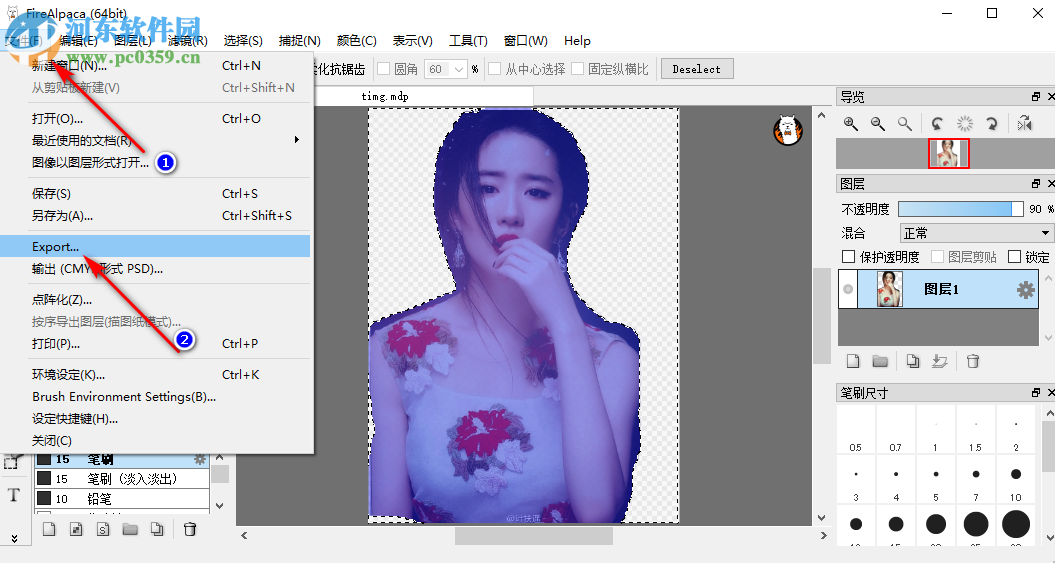Open the Help menu
Image resolution: width=1055 pixels, height=563 pixels.
577,41
